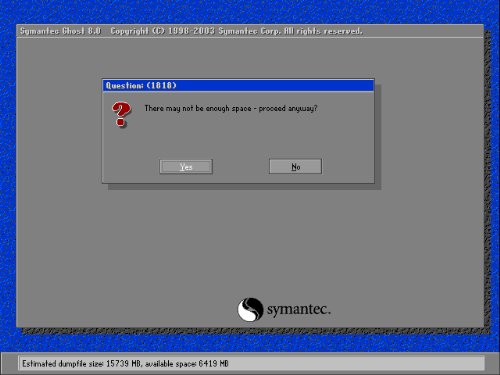Screen dimensions: 500x375
Task: Click blank dialog area between Yes and No
Action: [x=241, y=167]
